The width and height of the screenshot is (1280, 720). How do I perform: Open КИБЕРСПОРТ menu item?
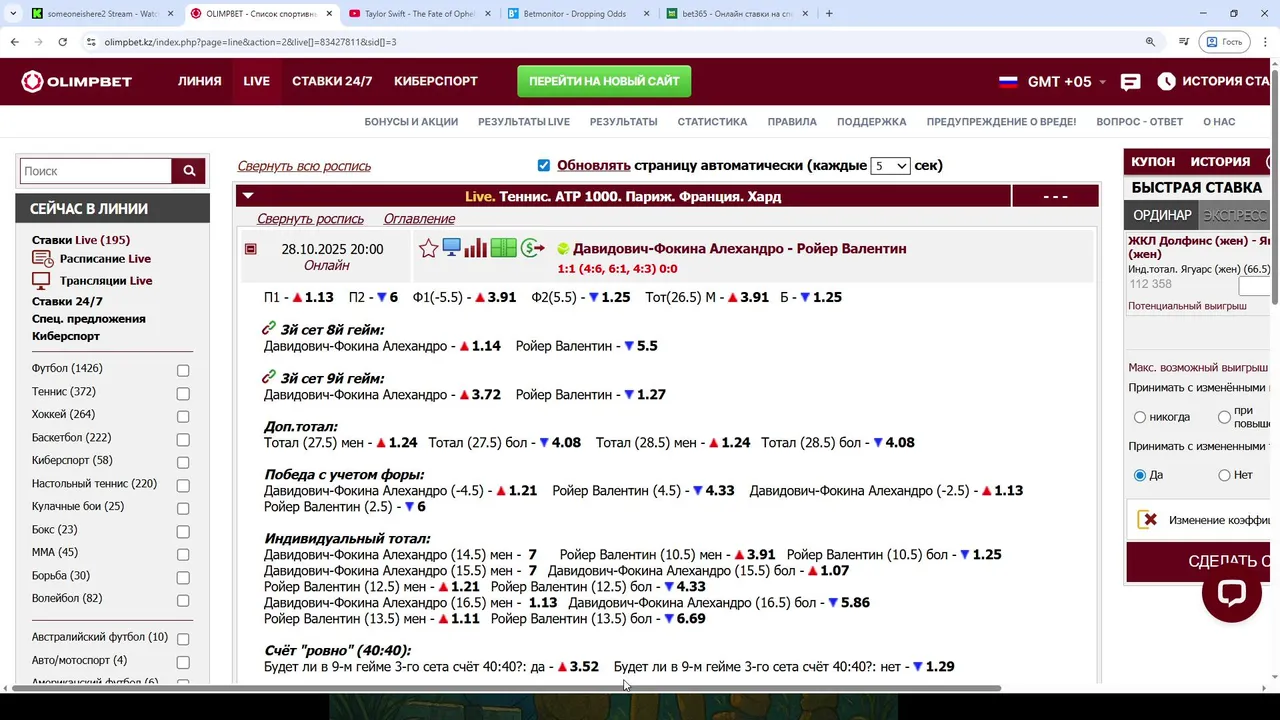436,82
